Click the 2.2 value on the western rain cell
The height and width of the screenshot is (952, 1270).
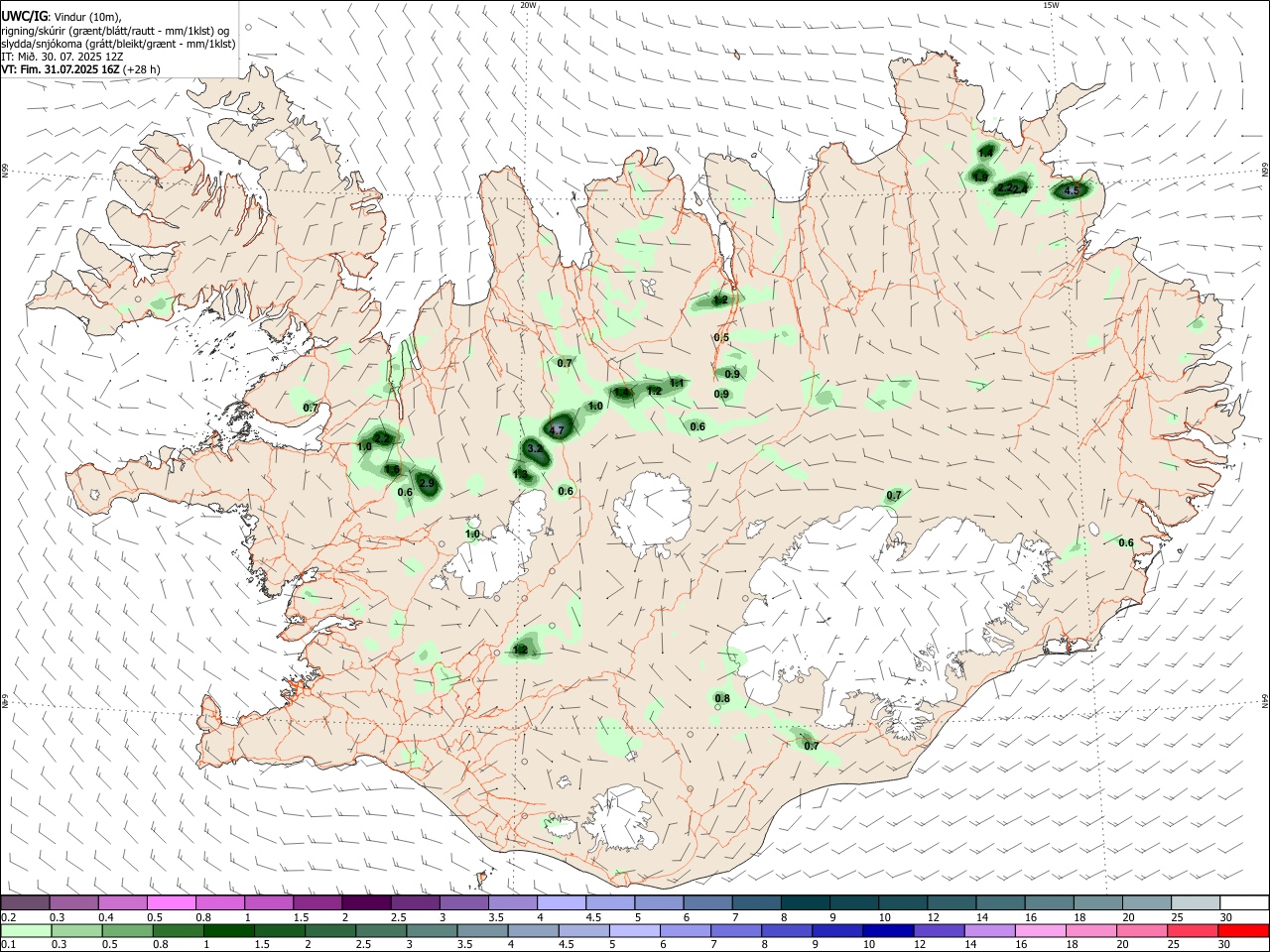pyautogui.click(x=383, y=438)
